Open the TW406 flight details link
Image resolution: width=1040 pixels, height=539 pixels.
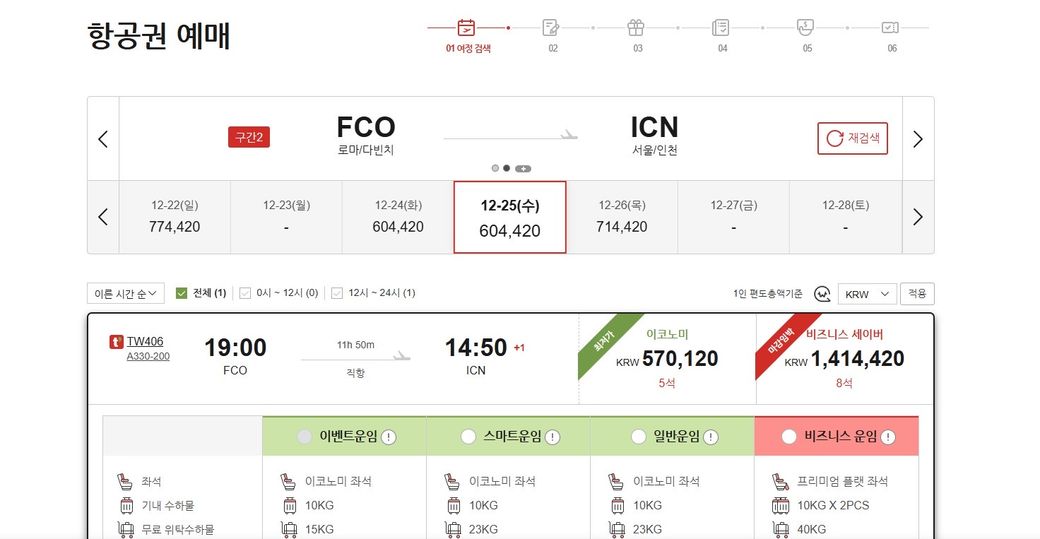pyautogui.click(x=144, y=342)
